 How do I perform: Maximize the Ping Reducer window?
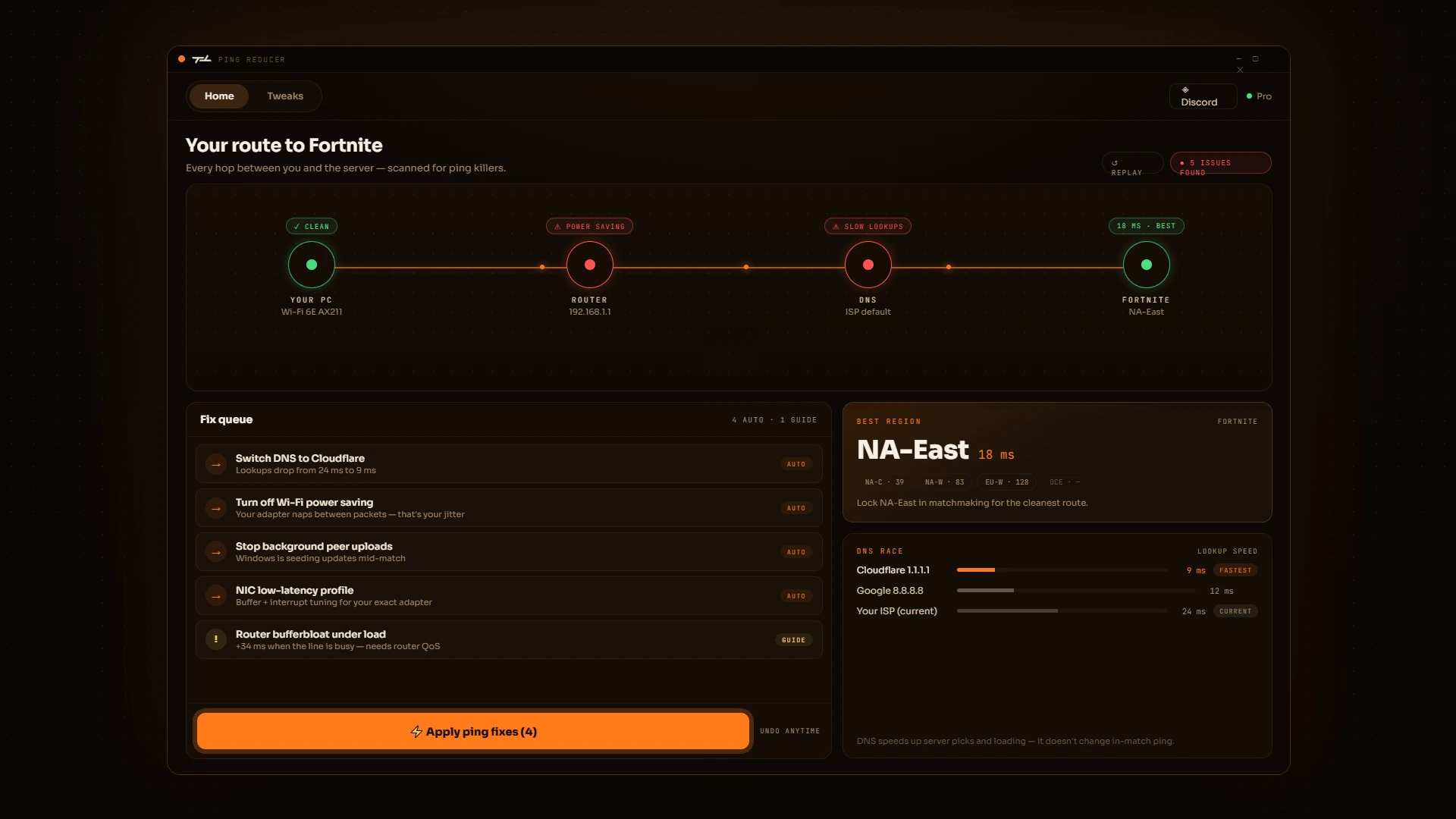click(x=1256, y=58)
